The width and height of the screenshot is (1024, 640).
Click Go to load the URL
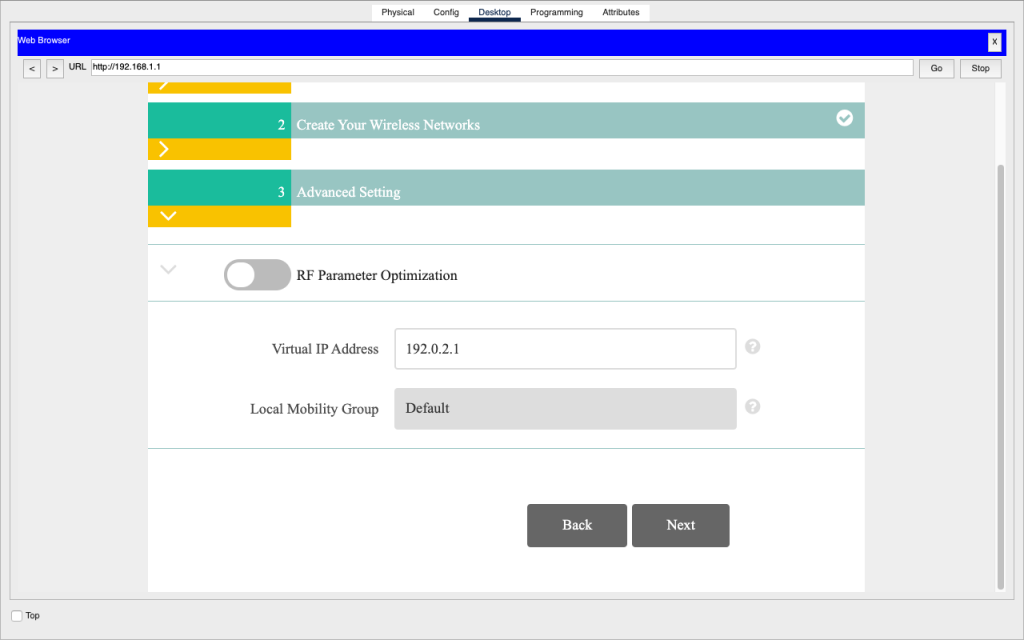pos(936,68)
